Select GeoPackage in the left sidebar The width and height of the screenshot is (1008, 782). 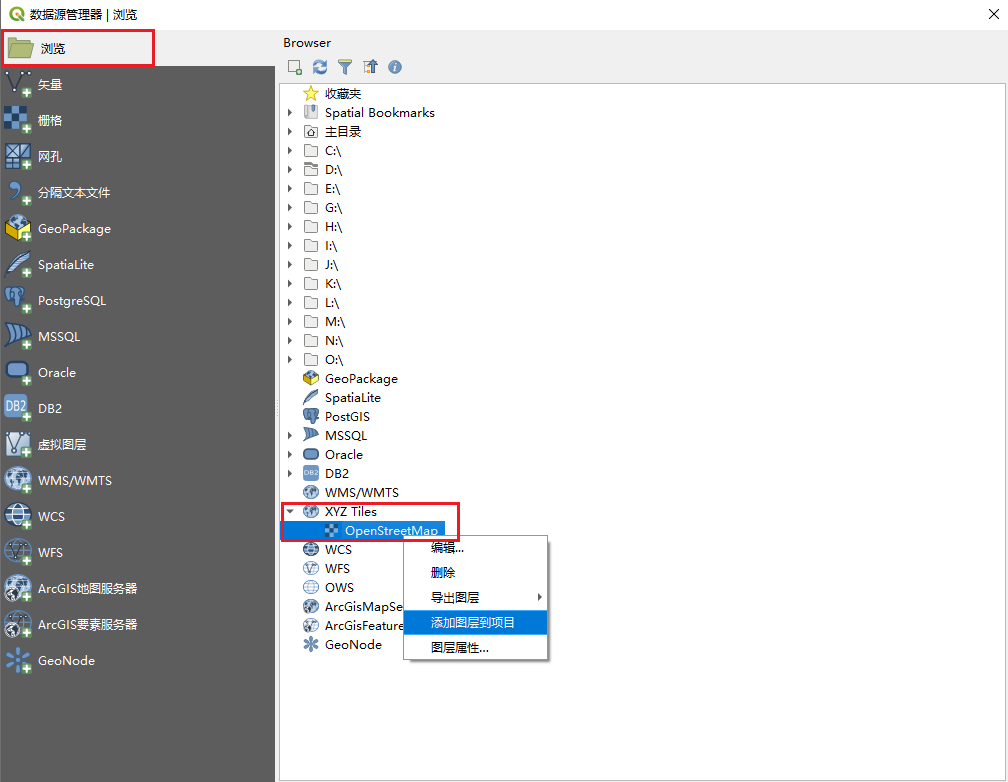[138, 228]
